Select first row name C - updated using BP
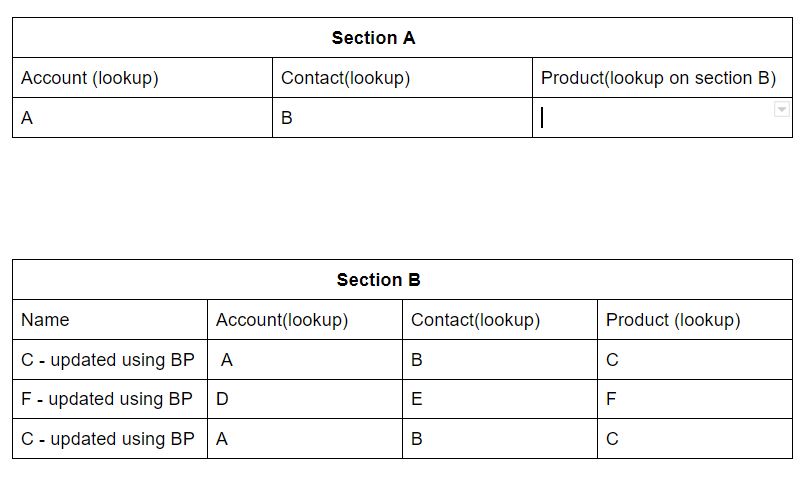Viewport: 810px width, 481px height. pos(107,360)
